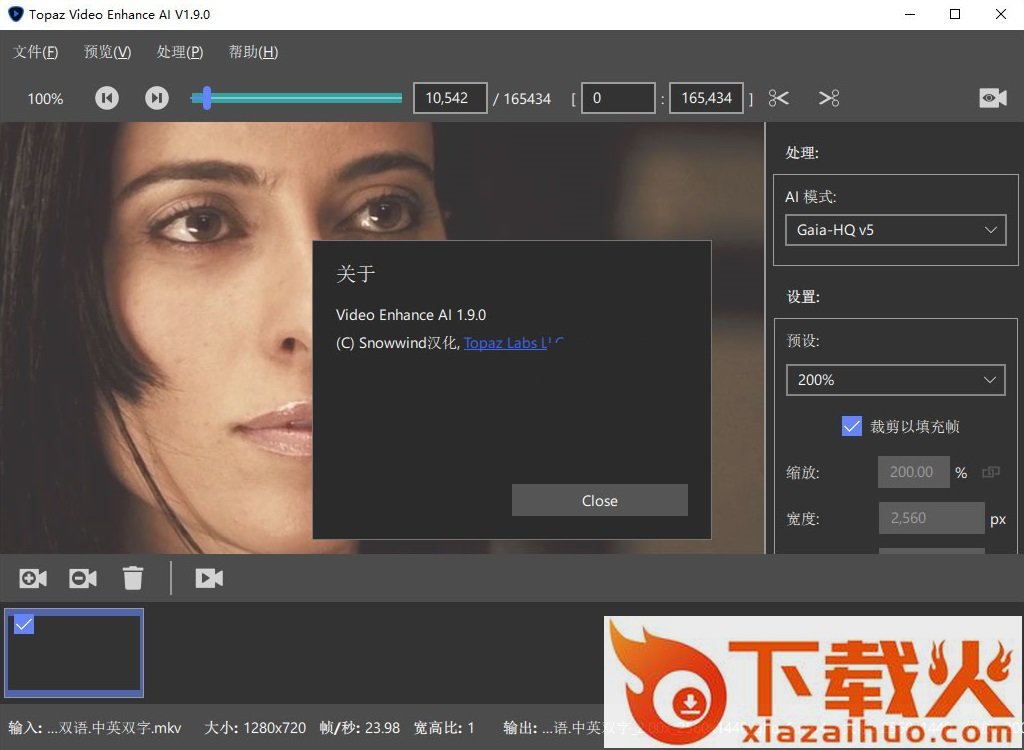Open the 帮助(H) menu
Viewport: 1024px width, 750px height.
(253, 52)
